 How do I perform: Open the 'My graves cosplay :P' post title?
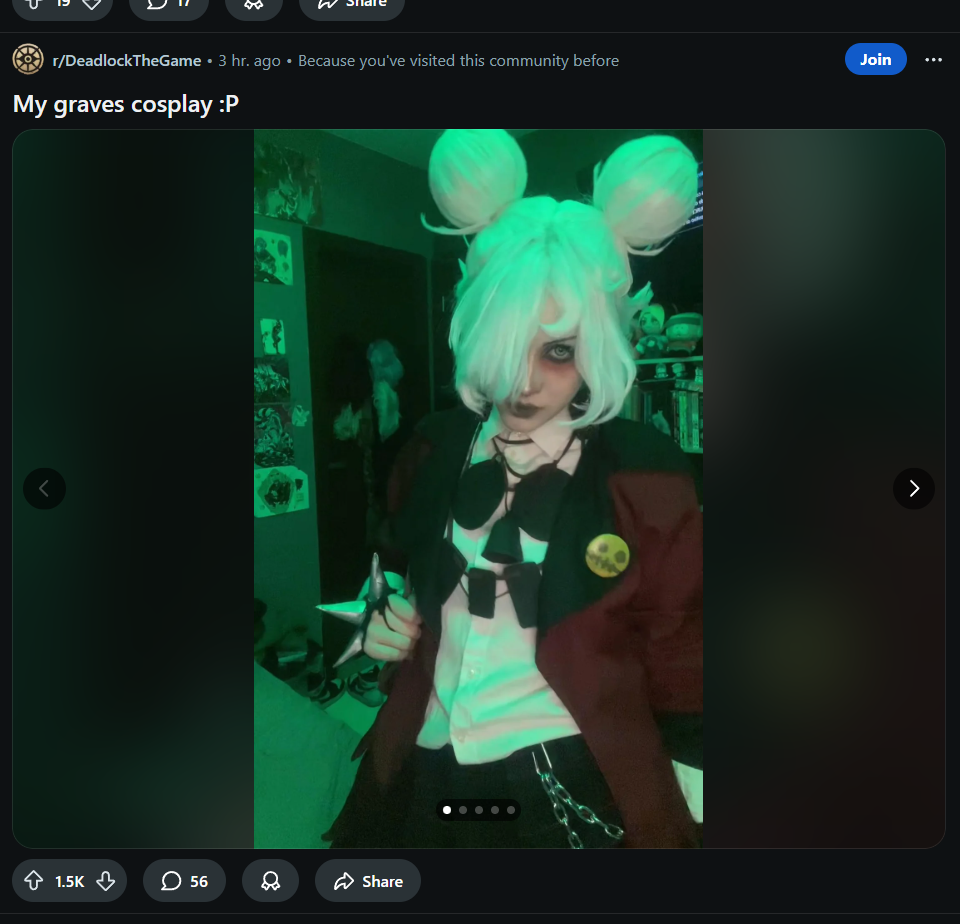pyautogui.click(x=126, y=104)
